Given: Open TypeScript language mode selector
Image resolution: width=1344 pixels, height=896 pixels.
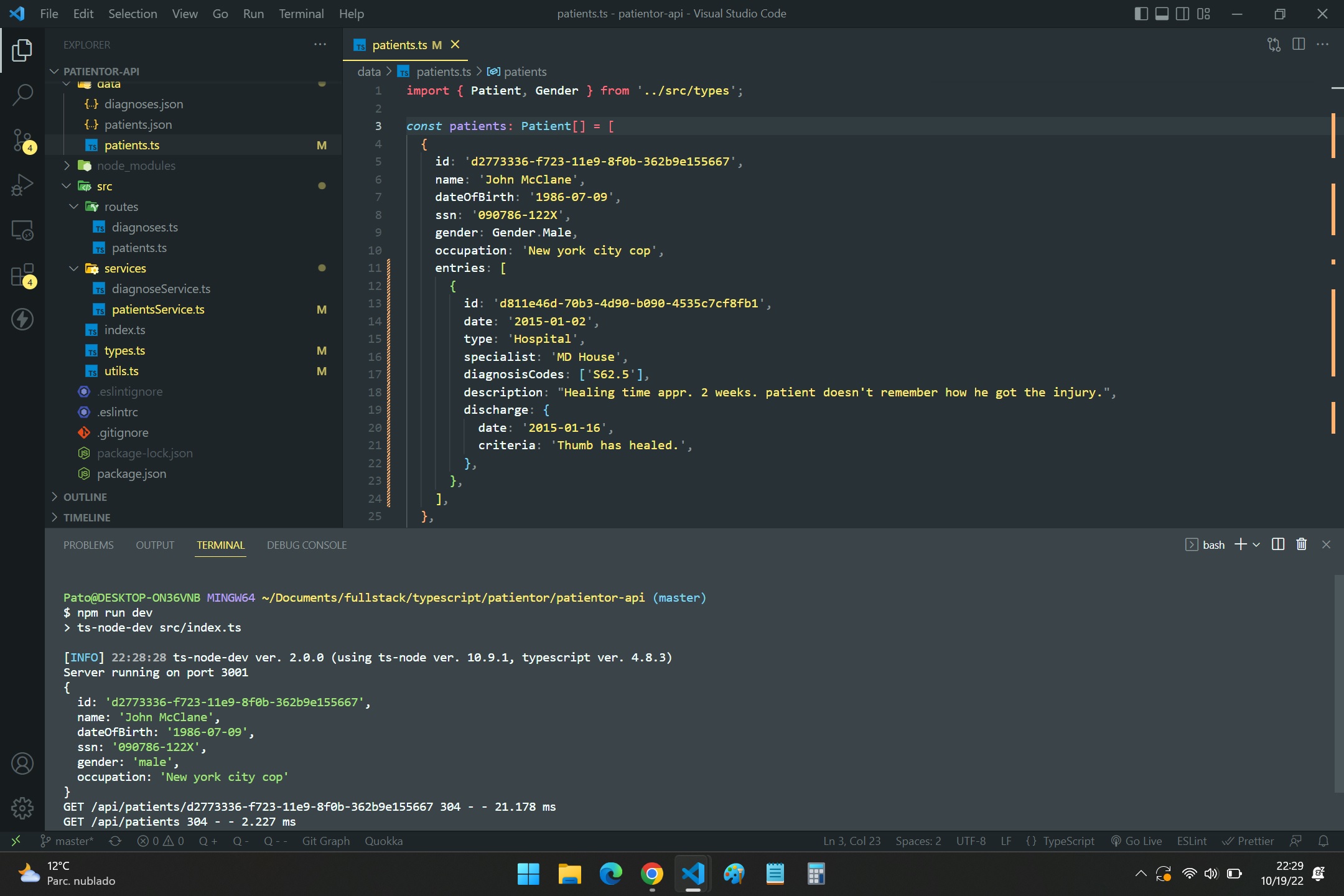Looking at the screenshot, I should [1068, 841].
